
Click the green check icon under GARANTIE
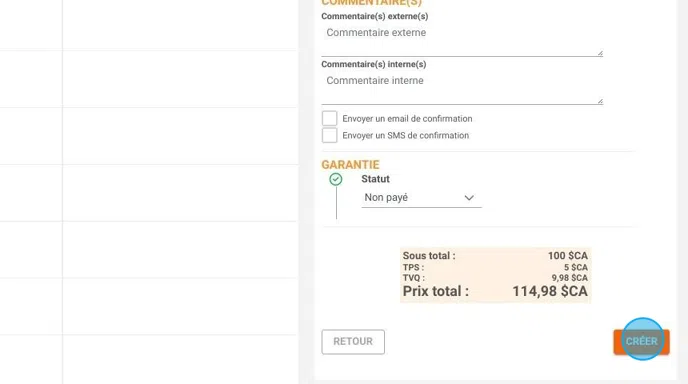(336, 179)
